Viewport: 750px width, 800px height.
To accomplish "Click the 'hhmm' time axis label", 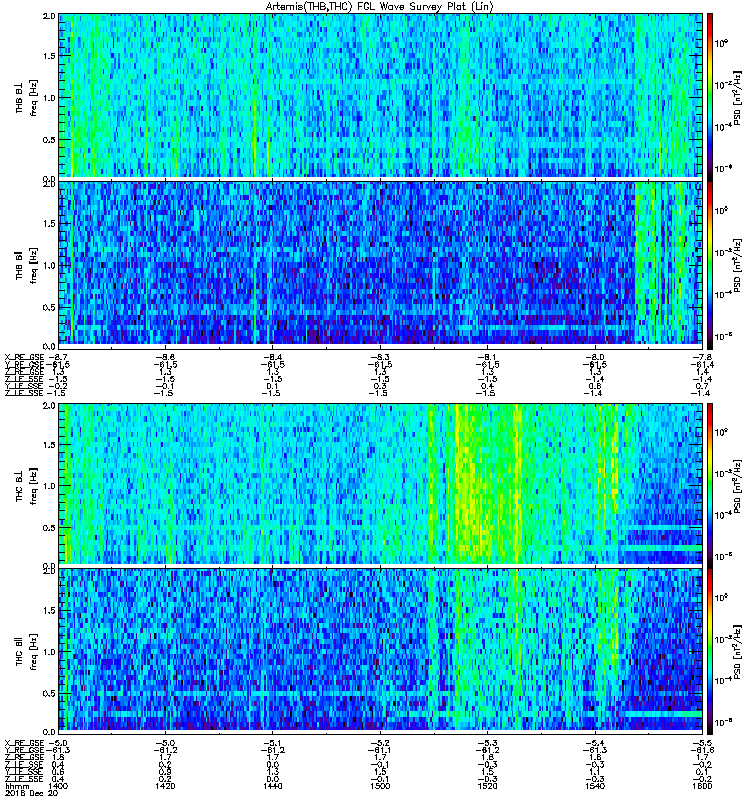I will pyautogui.click(x=16, y=786).
